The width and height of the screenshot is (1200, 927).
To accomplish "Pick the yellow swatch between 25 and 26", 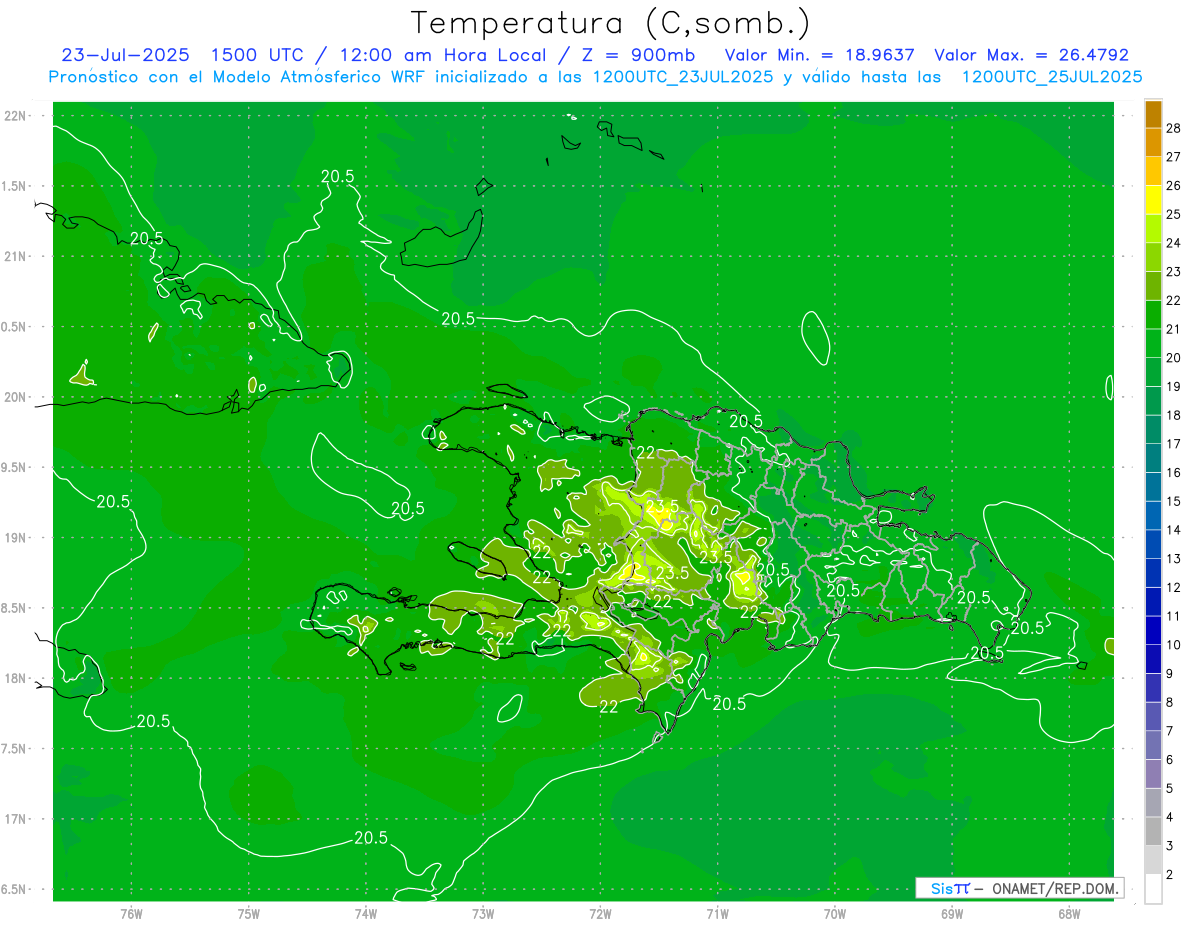I will point(1153,200).
